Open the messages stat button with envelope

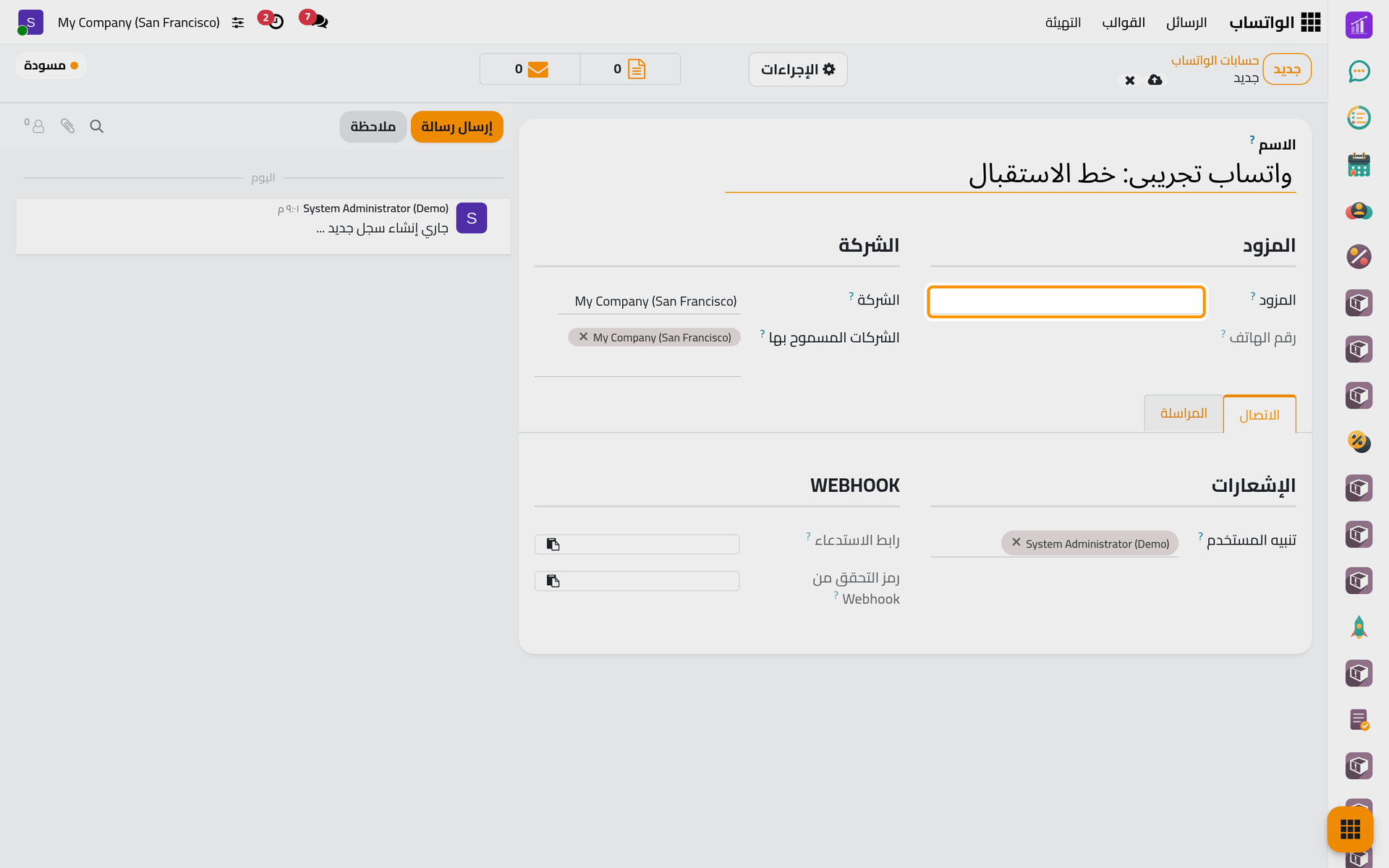[x=530, y=69]
